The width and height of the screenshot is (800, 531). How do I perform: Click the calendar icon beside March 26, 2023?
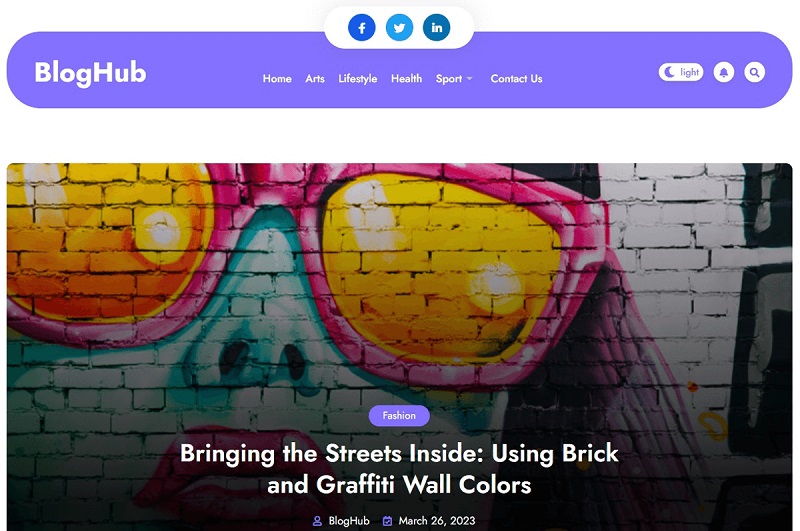(x=387, y=521)
